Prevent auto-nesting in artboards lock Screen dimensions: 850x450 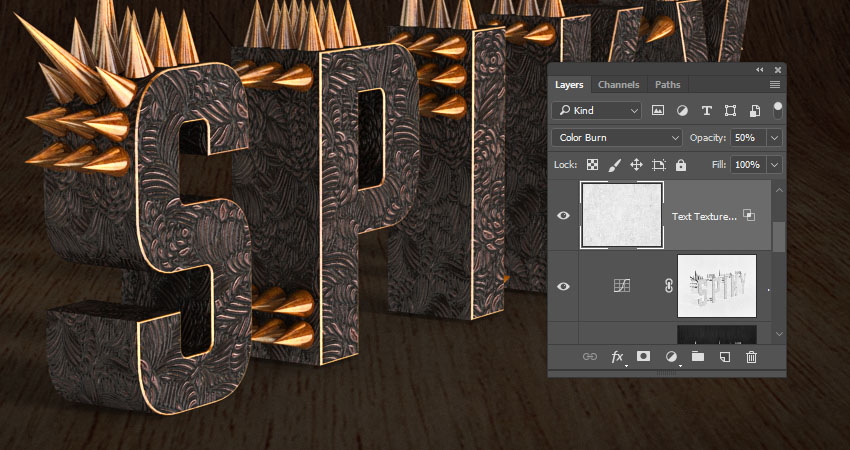coord(659,165)
